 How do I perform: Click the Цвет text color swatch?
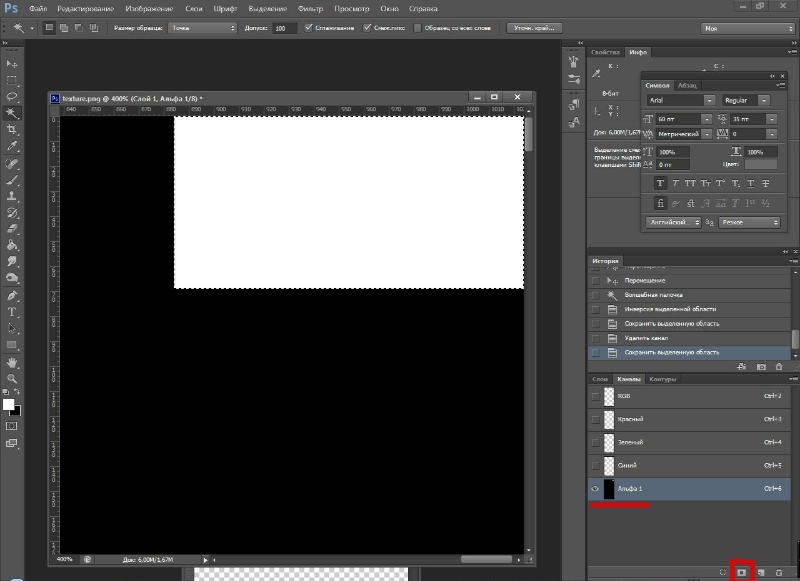tap(760, 164)
